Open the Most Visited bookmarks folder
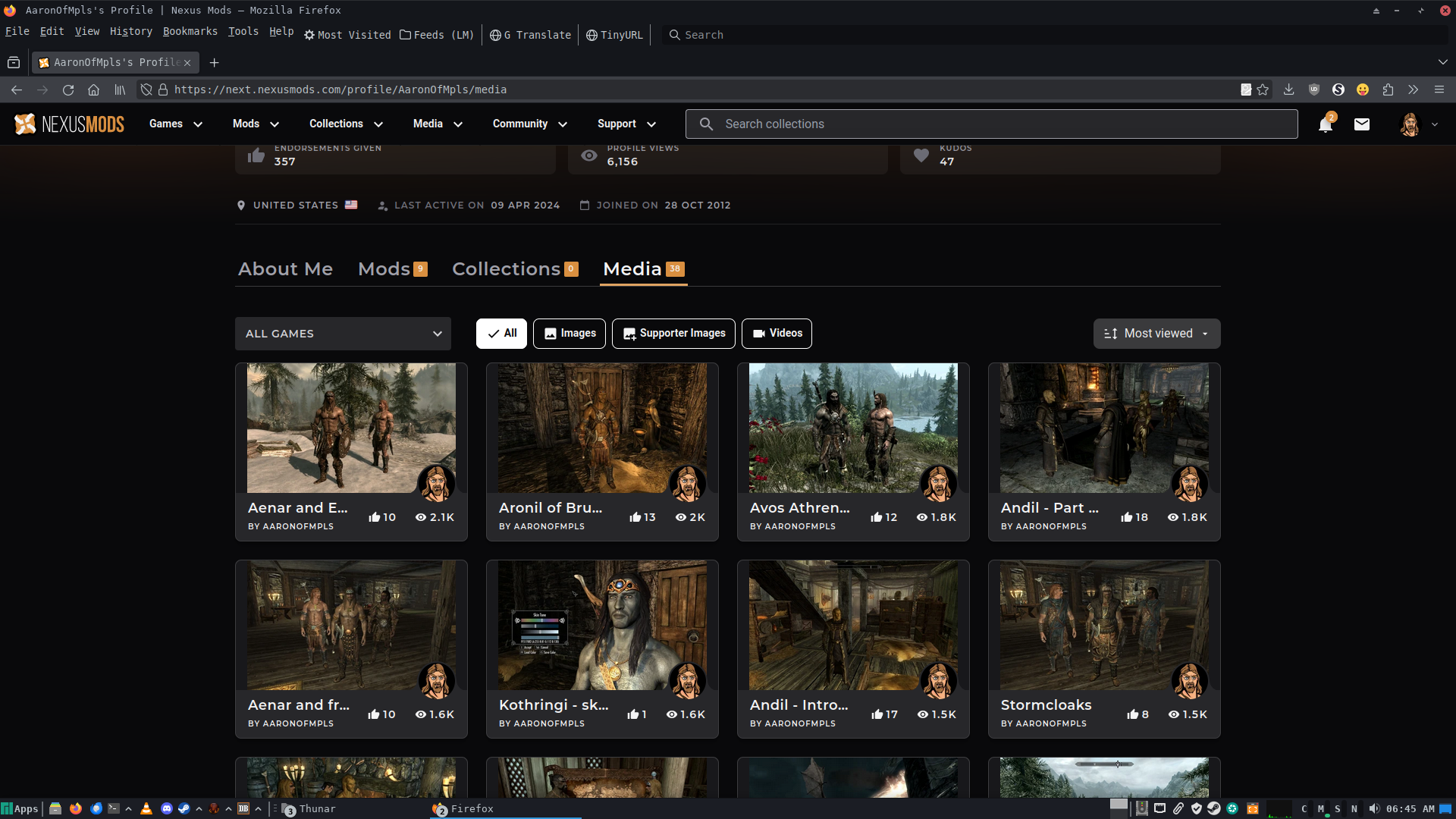 click(x=347, y=35)
